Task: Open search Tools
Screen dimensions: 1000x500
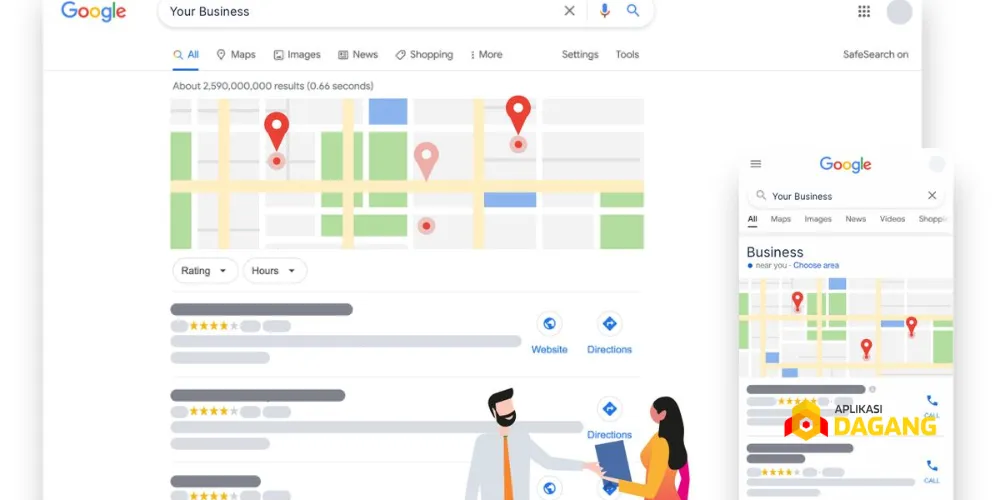Action: point(627,55)
